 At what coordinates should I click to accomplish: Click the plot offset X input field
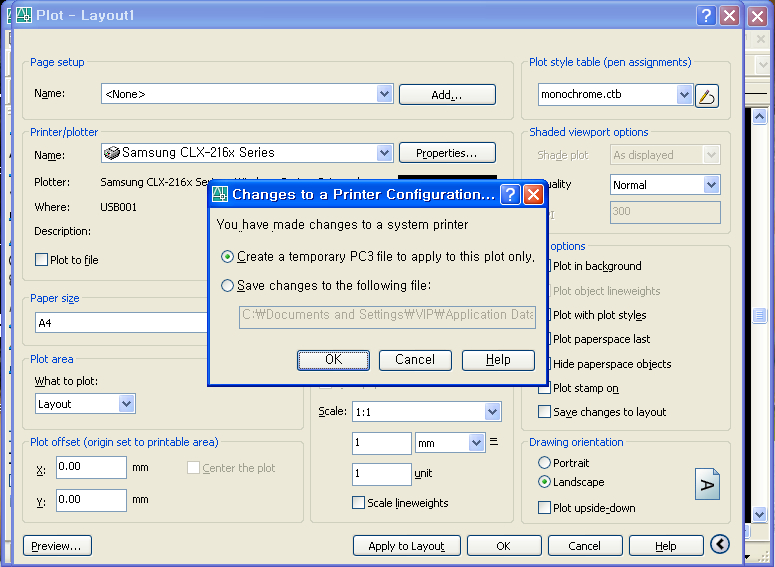tap(91, 467)
